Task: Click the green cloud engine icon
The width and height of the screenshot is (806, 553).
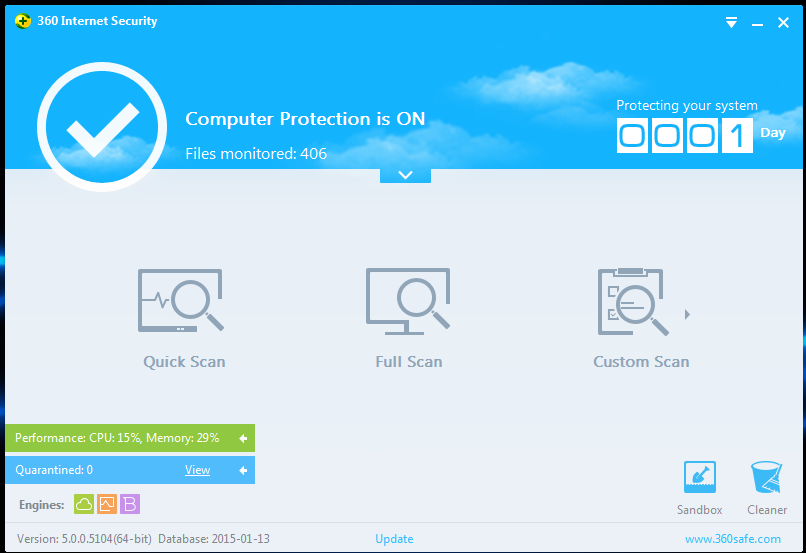Action: pyautogui.click(x=84, y=504)
